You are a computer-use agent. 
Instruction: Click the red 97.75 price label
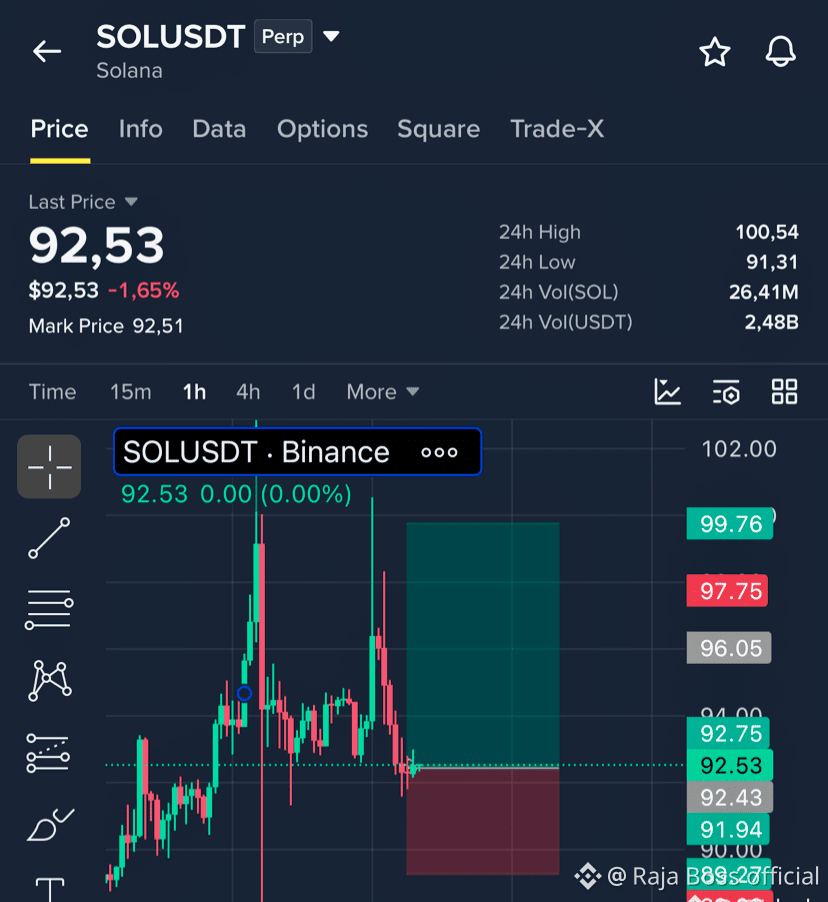[727, 591]
